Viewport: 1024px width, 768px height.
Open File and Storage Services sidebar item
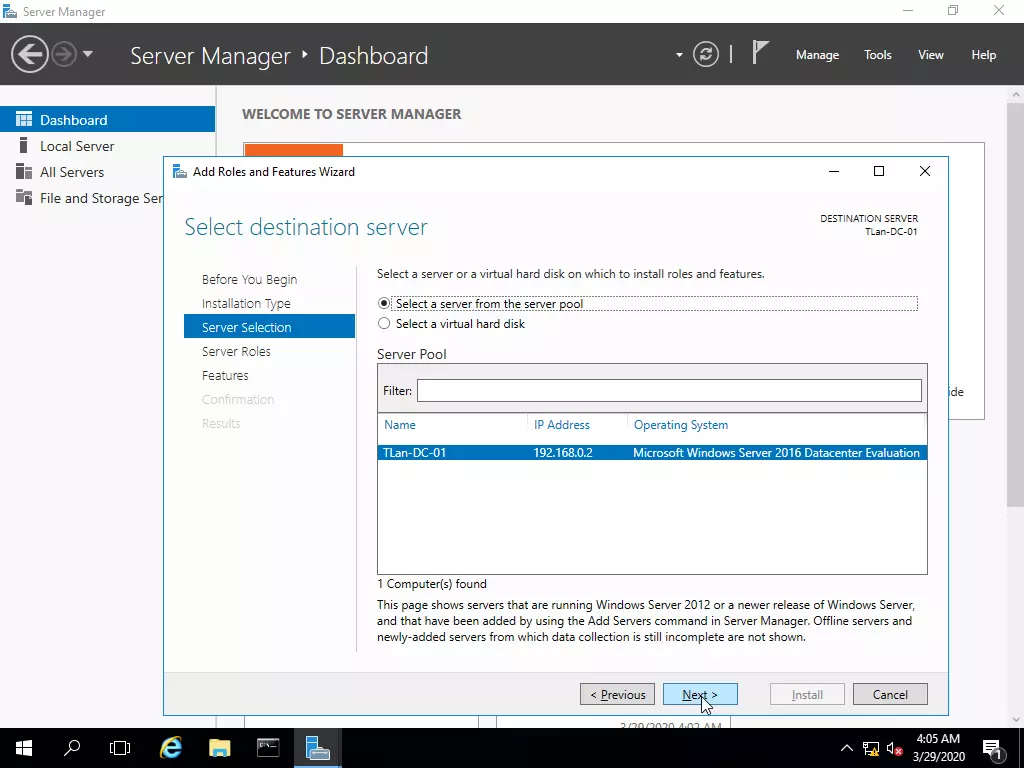pos(82,198)
